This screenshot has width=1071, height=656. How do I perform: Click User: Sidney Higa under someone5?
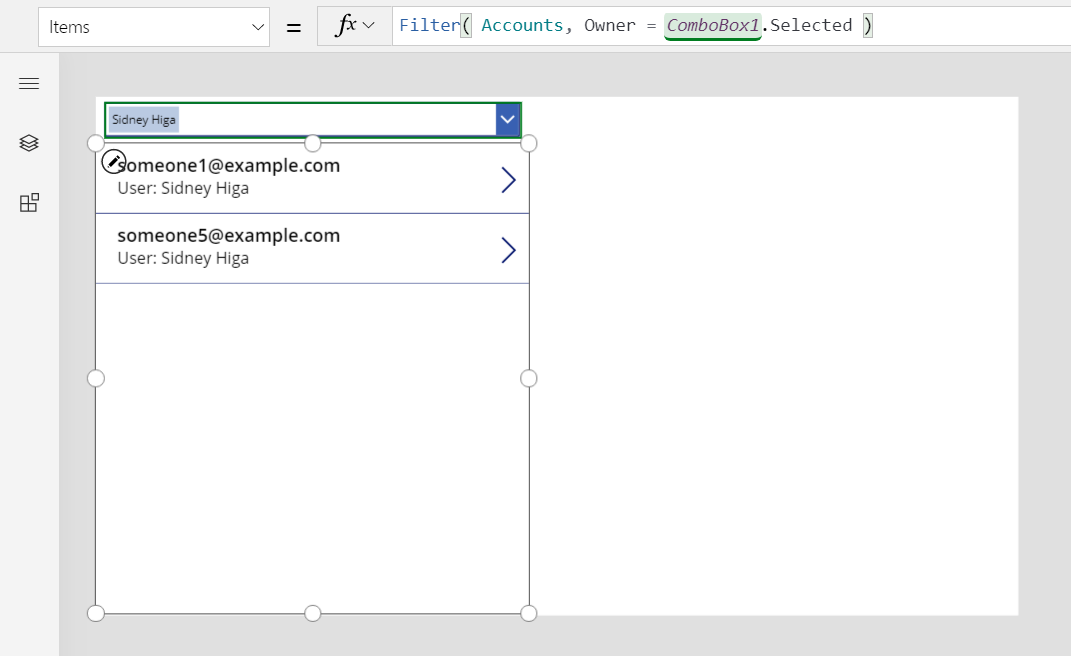click(183, 258)
